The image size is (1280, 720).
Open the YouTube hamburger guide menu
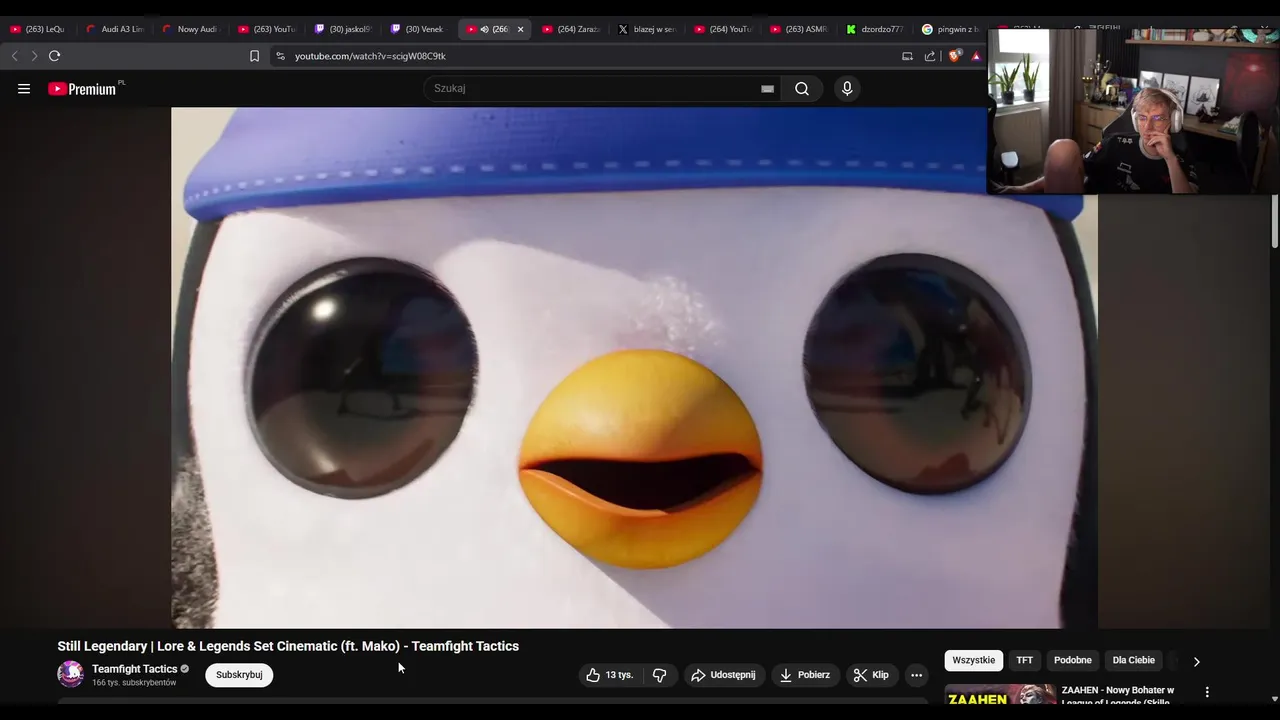tap(24, 89)
